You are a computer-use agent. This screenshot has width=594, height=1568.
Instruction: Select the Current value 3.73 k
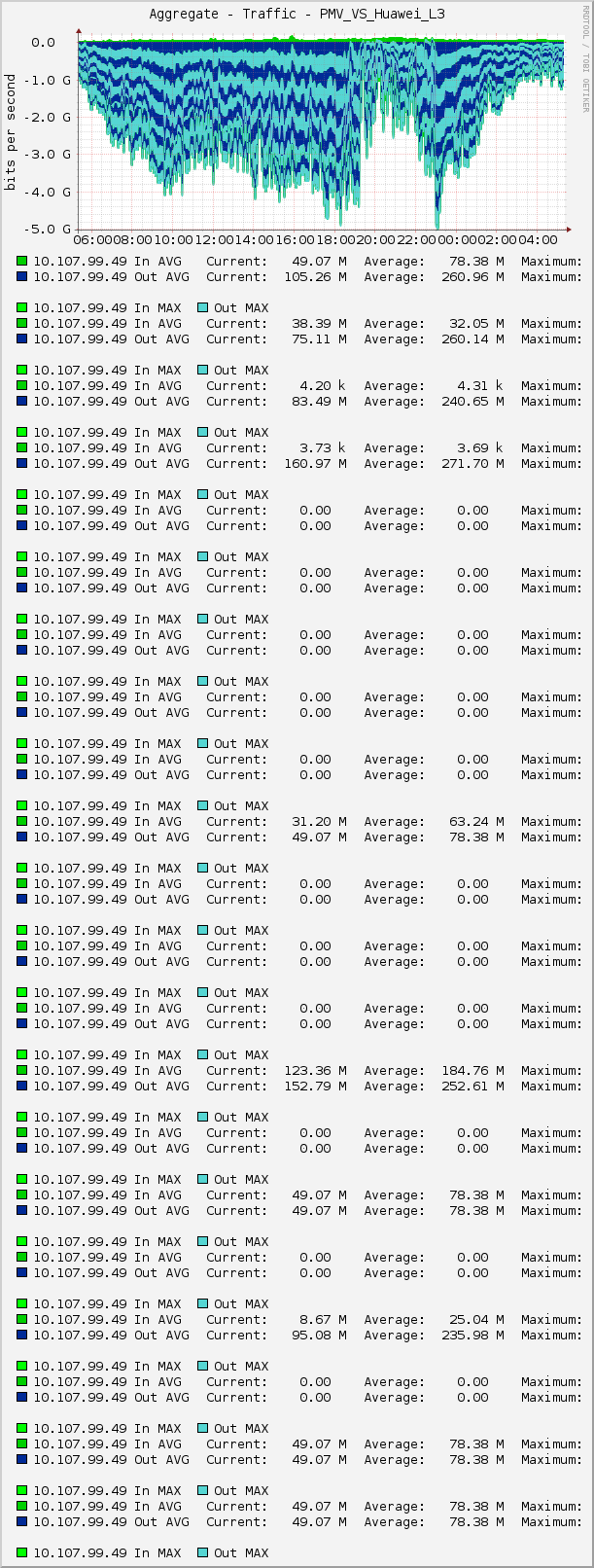click(323, 448)
